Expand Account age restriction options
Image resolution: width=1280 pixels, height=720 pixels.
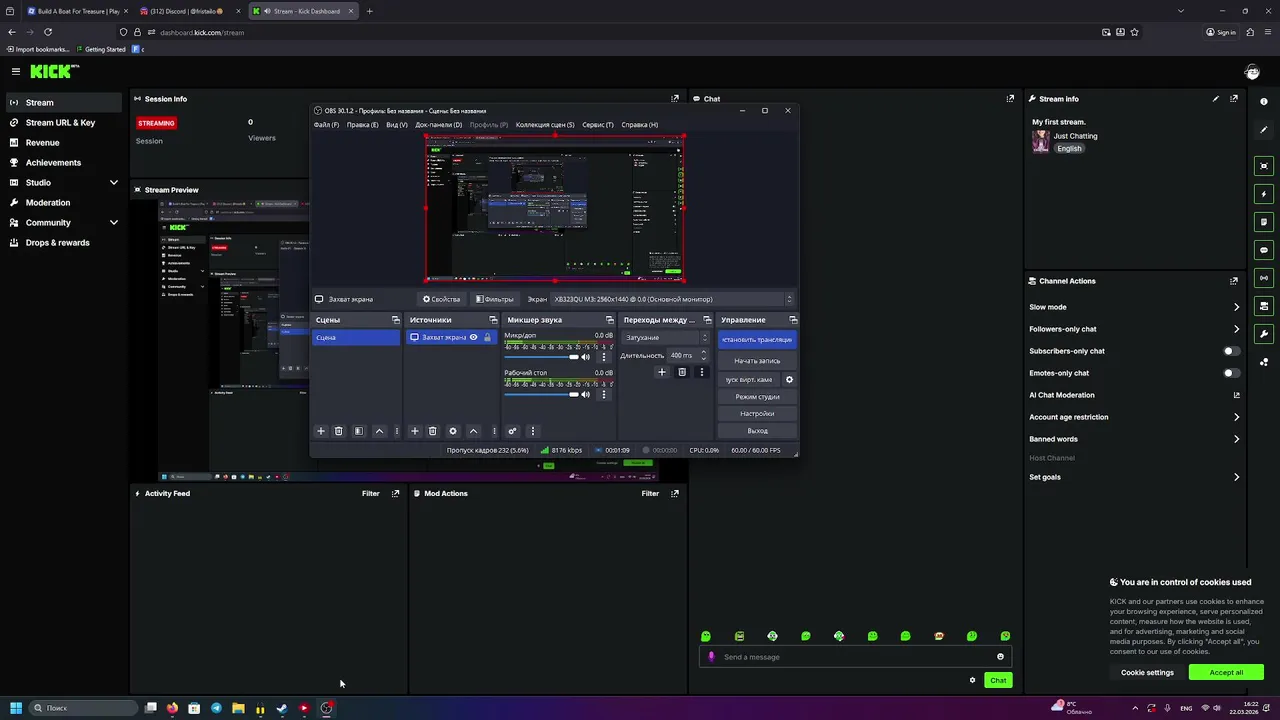[x=1236, y=417]
